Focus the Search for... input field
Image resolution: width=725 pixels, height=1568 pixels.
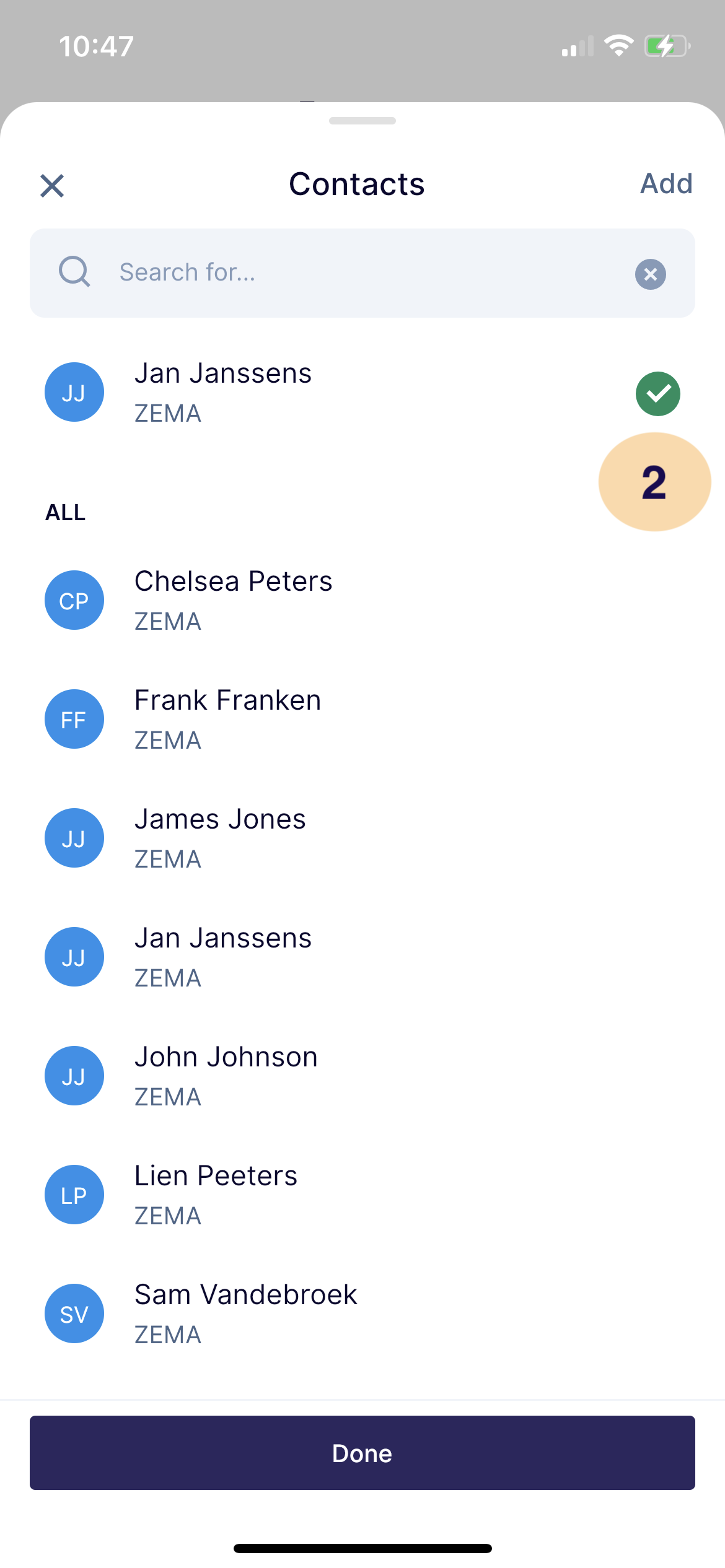(362, 273)
